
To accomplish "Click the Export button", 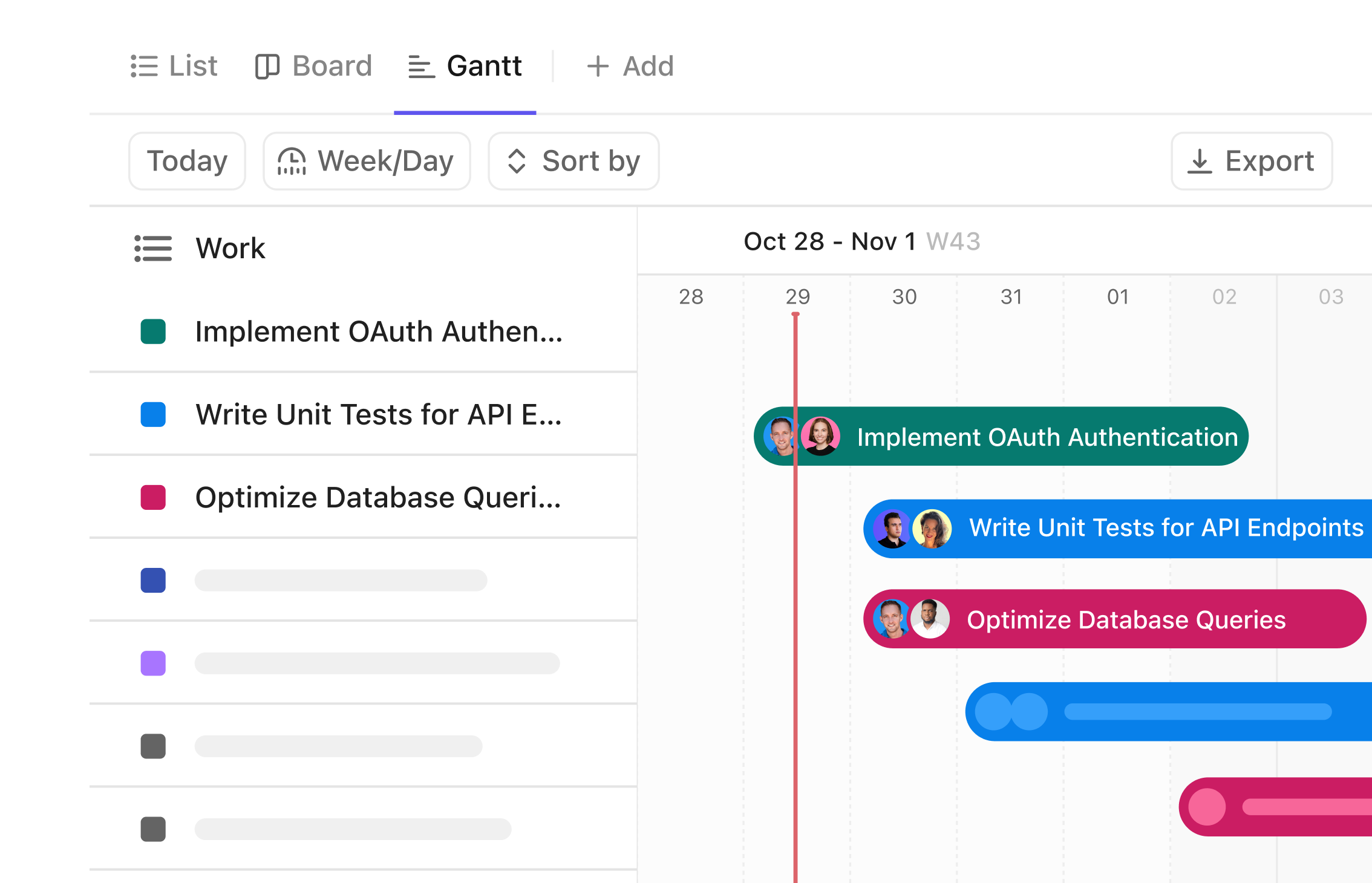I will coord(1251,161).
